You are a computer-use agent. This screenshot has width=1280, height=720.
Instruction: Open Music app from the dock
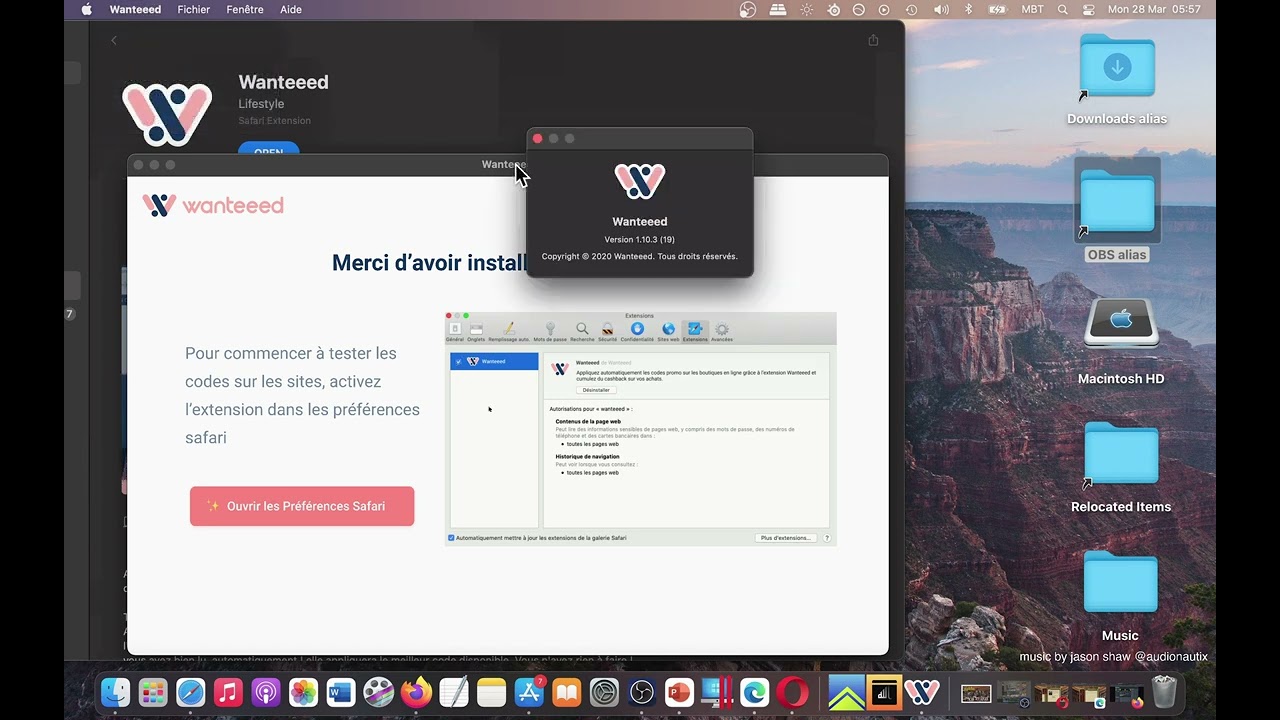(228, 692)
